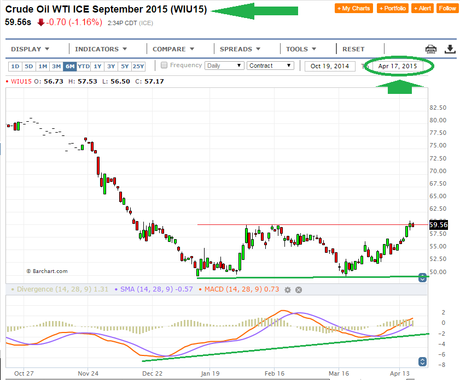Open MACD indicator settings gear
Image resolution: width=460 pixels, height=380 pixels.
click(288, 290)
